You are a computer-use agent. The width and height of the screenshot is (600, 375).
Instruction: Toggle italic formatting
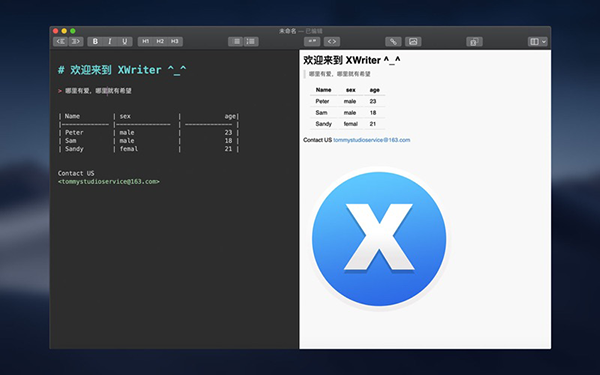(x=110, y=41)
